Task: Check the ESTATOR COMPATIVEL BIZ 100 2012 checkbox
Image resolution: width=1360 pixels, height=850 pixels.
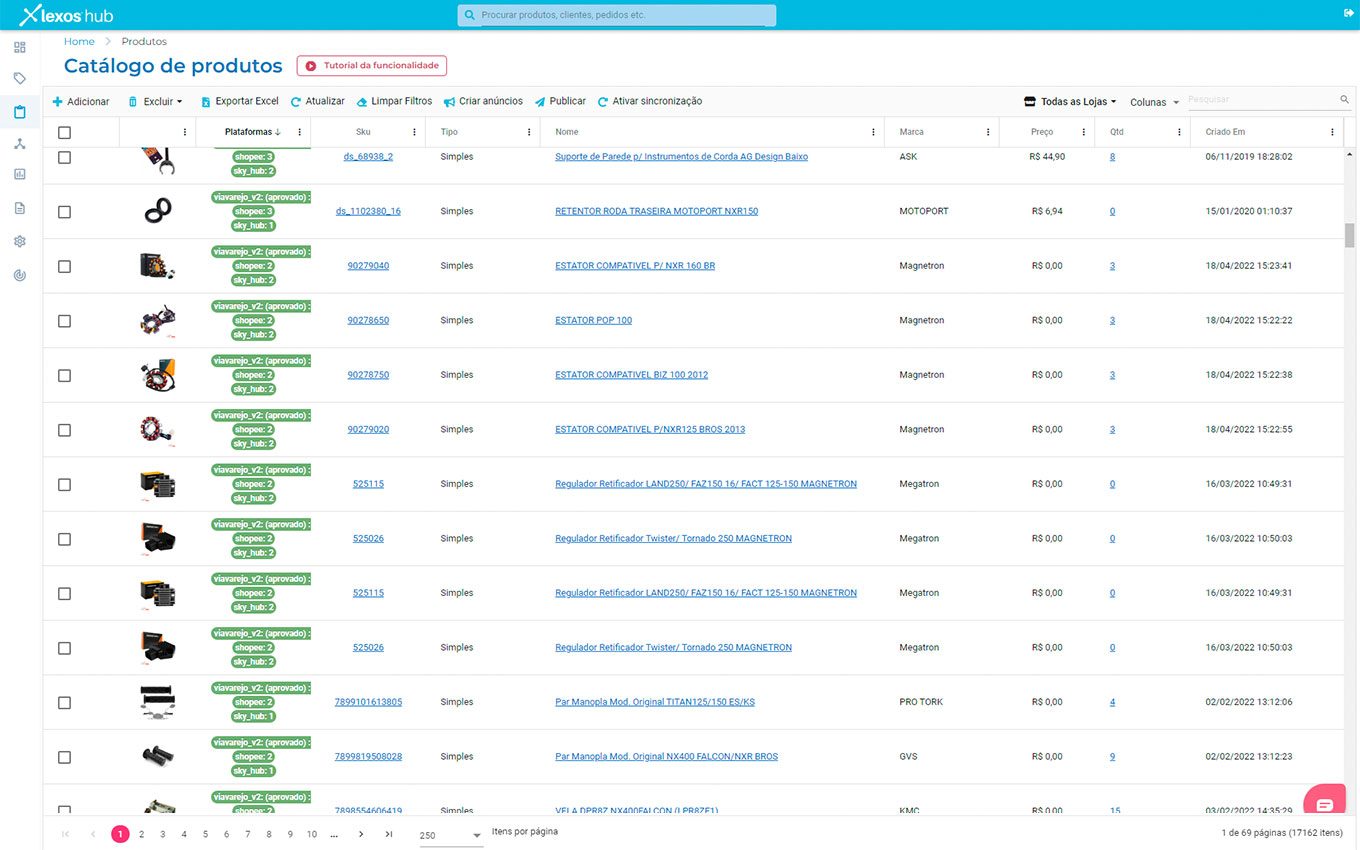Action: click(64, 376)
